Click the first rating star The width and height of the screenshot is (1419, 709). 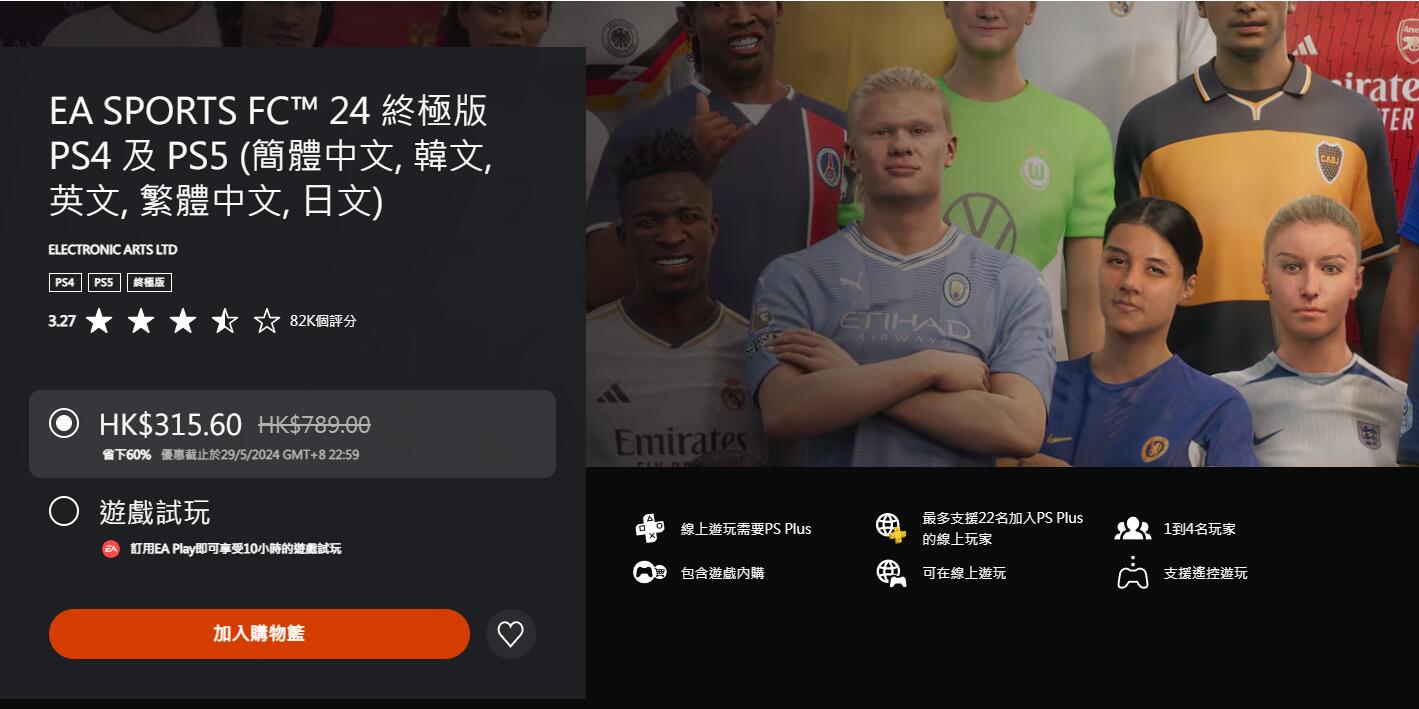[x=99, y=321]
